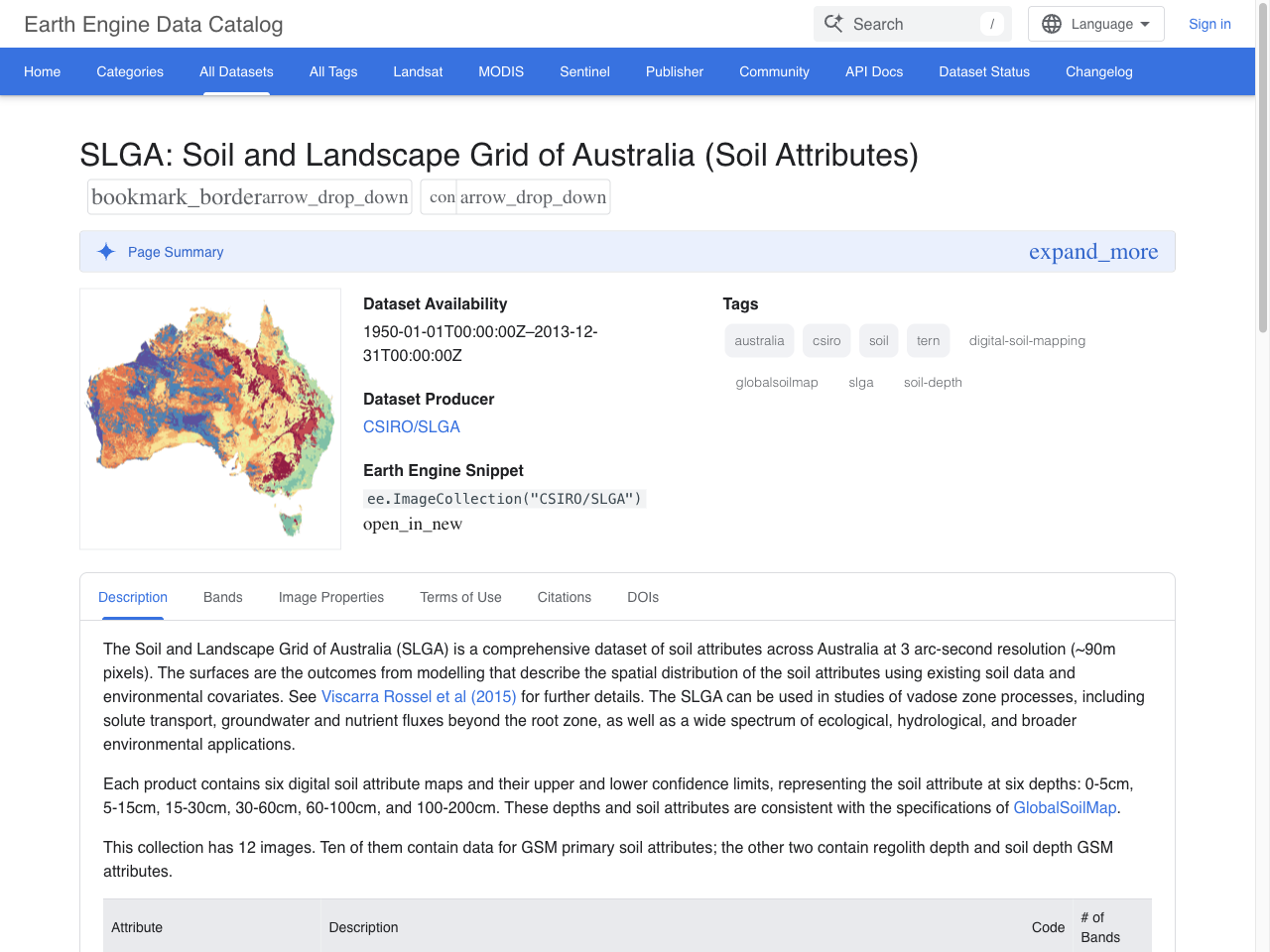This screenshot has height=952, width=1270.
Task: Follow the Viscarra Rossel et al (2015) link
Action: click(x=418, y=696)
